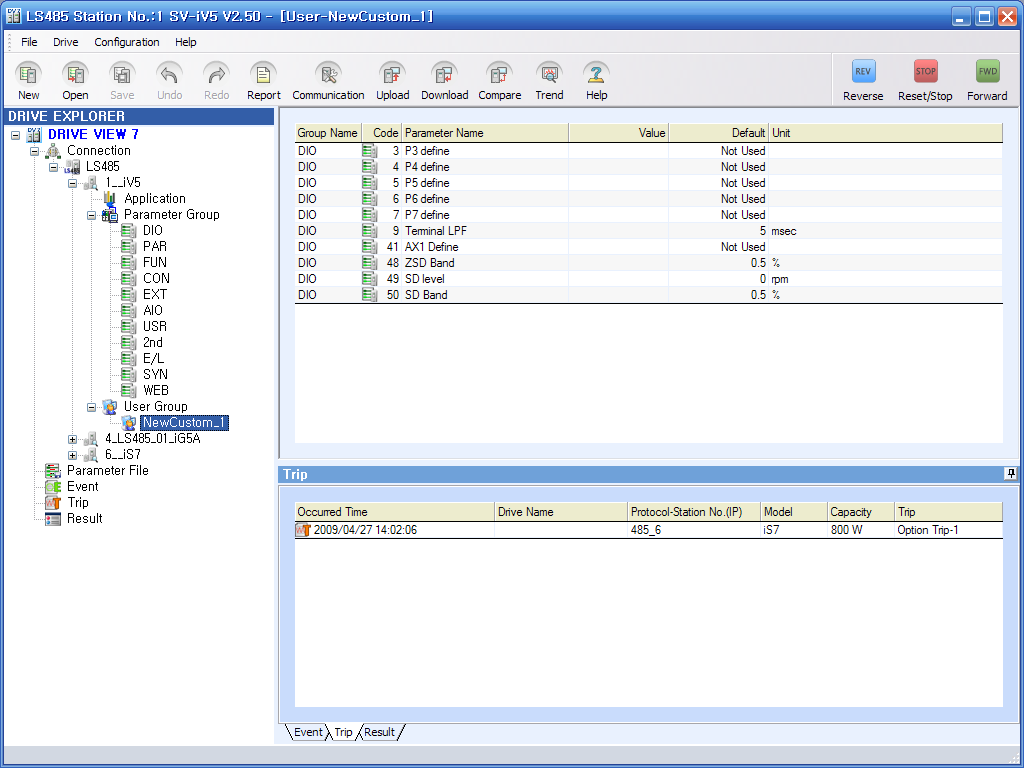Collapse the Parameter Group node
The image size is (1024, 768).
click(92, 215)
